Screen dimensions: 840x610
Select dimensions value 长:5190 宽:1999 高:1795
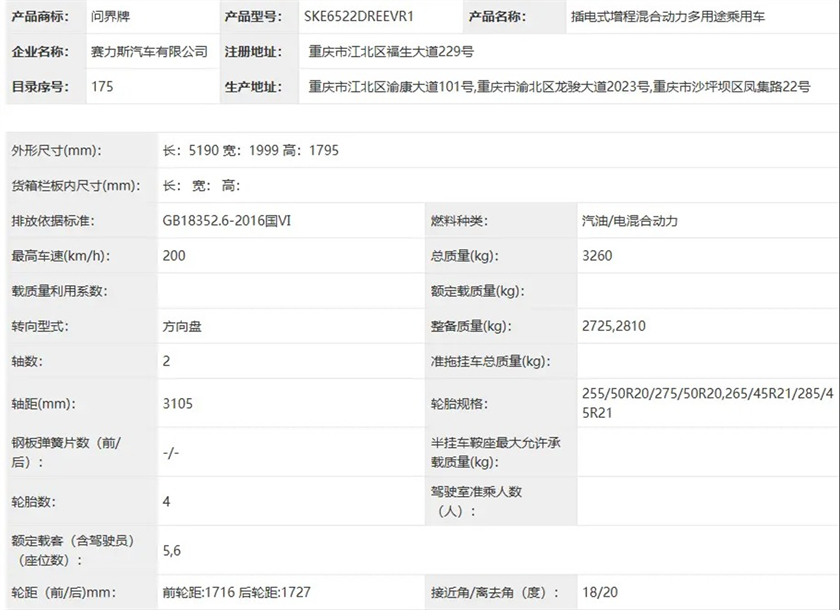coord(251,150)
